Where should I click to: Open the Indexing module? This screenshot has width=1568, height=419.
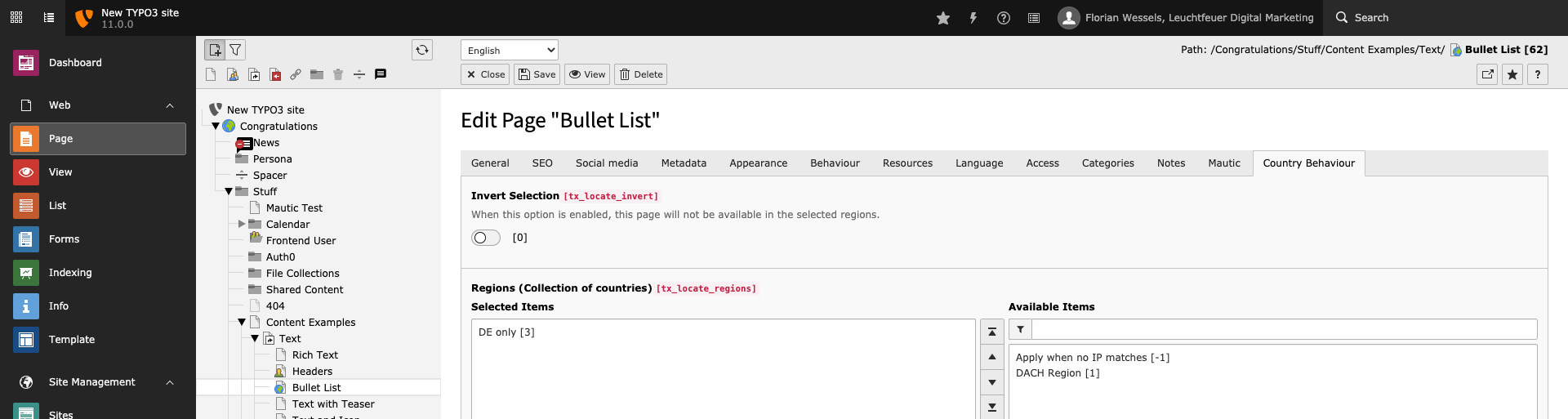[x=98, y=273]
